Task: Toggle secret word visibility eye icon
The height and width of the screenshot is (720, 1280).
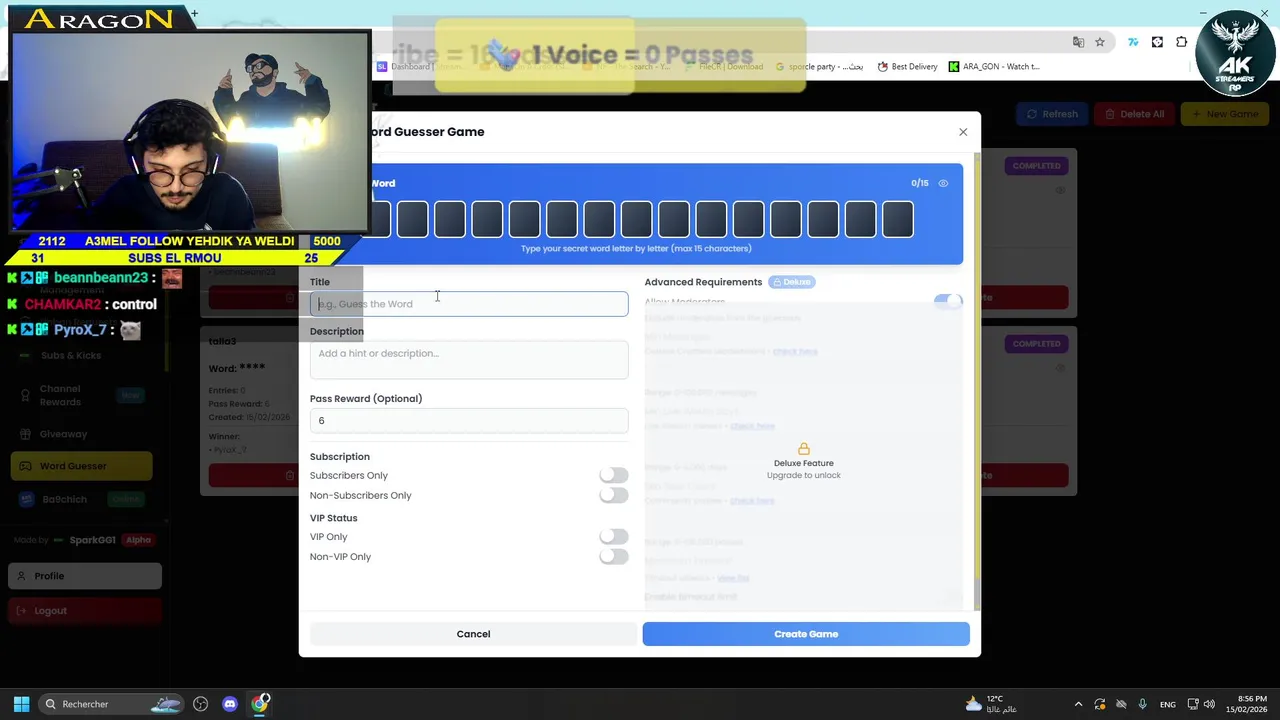Action: click(943, 183)
